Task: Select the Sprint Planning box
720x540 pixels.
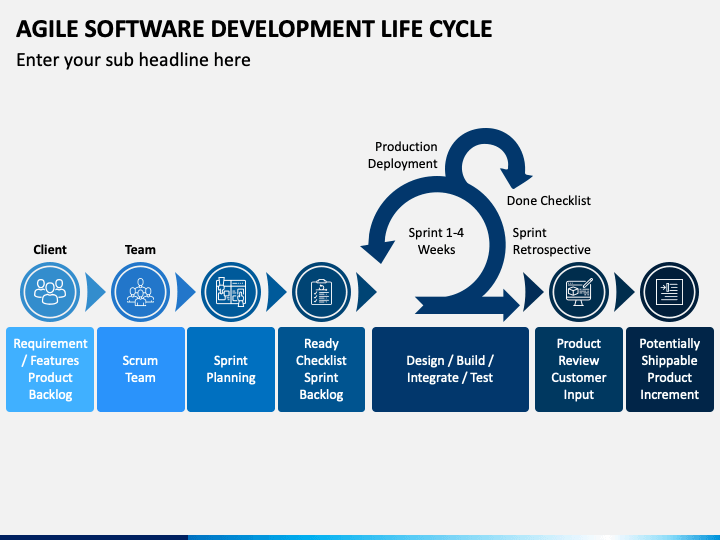Action: coord(231,369)
